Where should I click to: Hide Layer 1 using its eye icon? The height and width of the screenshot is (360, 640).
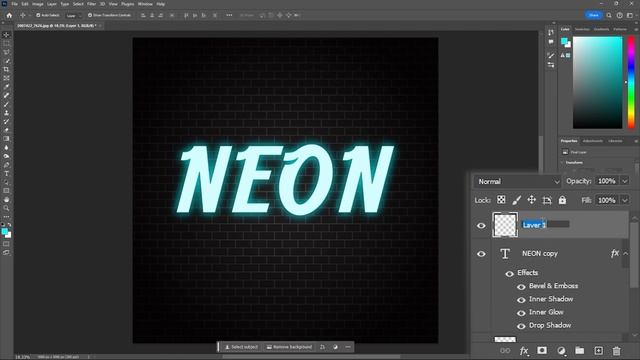coord(481,225)
